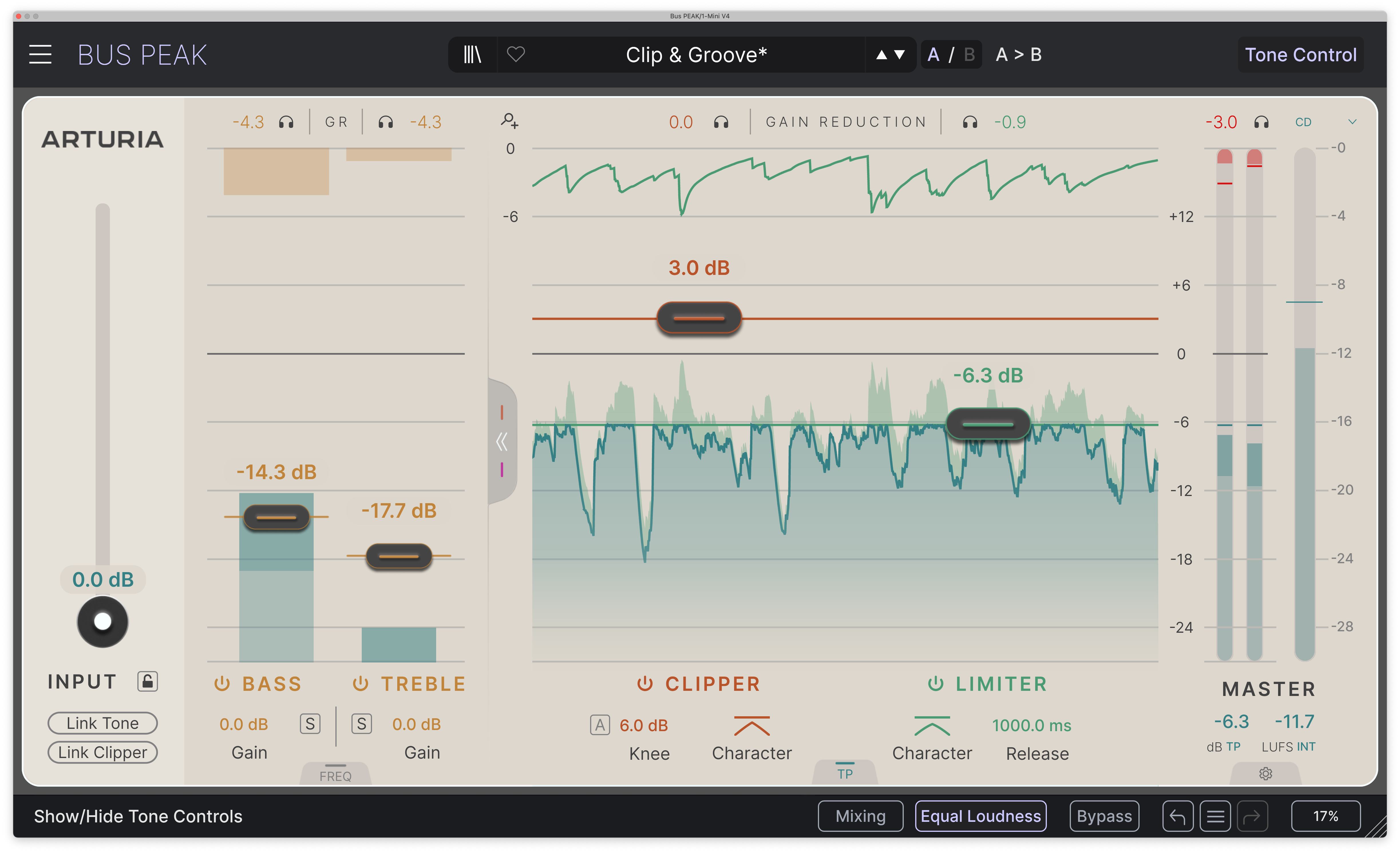Toggle the input lock icon
1400x853 pixels.
(x=147, y=681)
